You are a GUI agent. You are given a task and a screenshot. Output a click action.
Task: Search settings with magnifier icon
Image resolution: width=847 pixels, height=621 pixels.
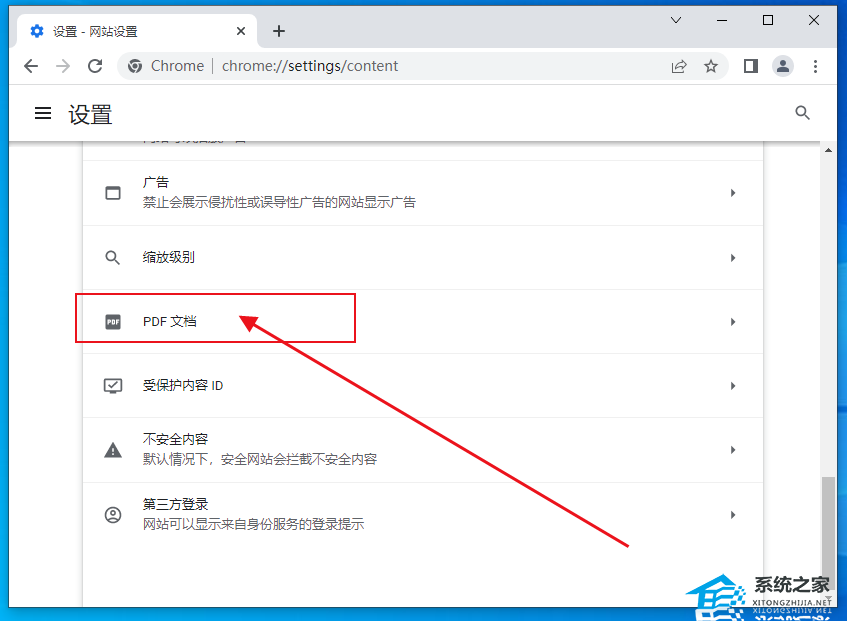coord(802,113)
